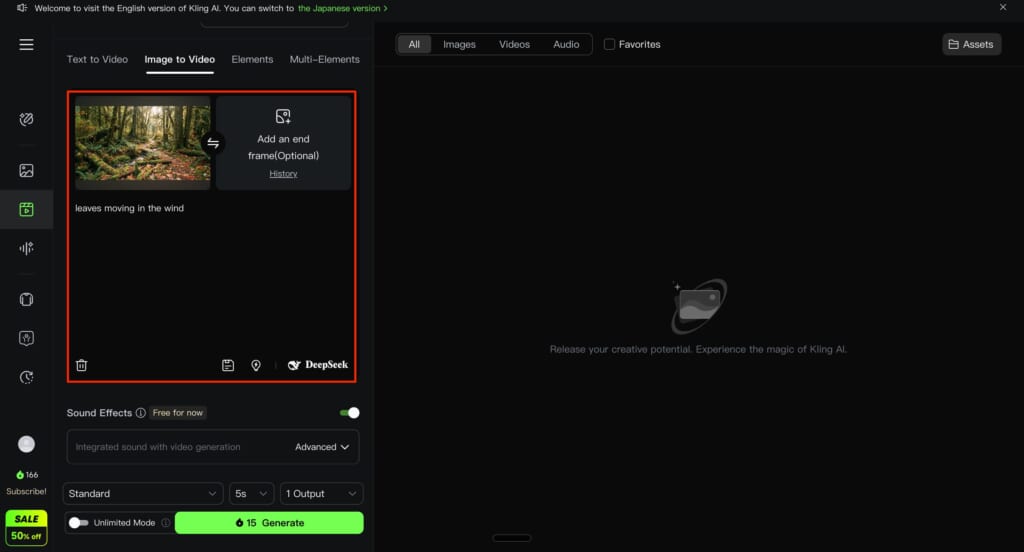Open the audio waveform sidebar icon
This screenshot has width=1024, height=552.
click(27, 248)
